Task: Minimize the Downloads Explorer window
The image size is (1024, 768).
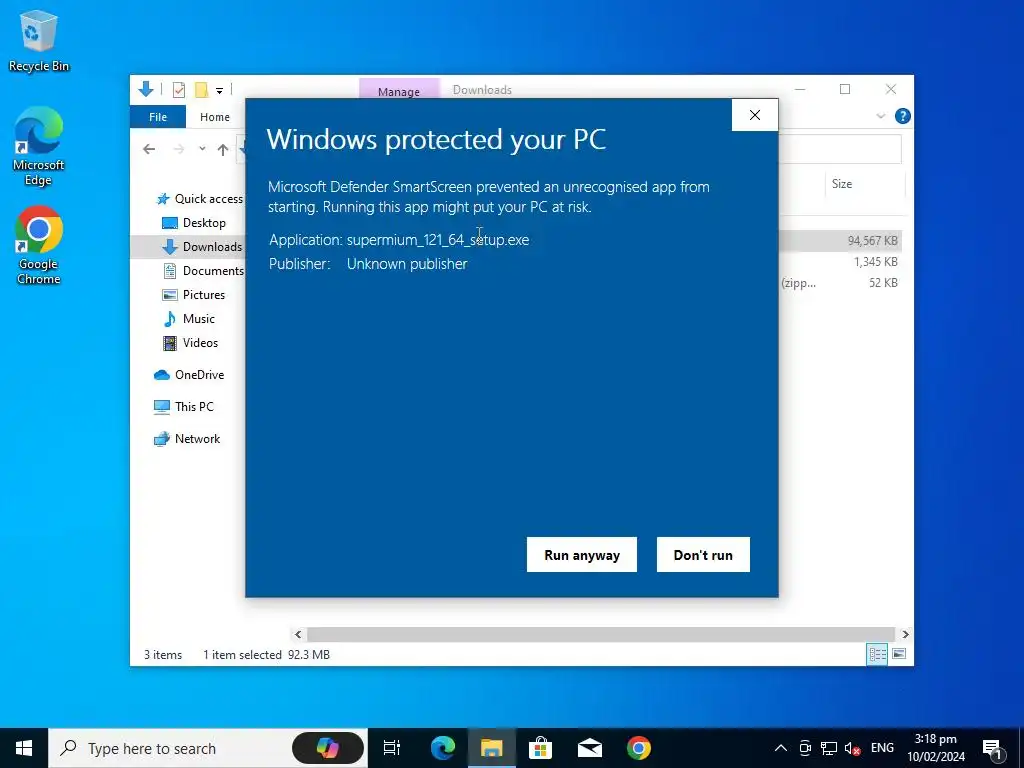Action: (800, 89)
